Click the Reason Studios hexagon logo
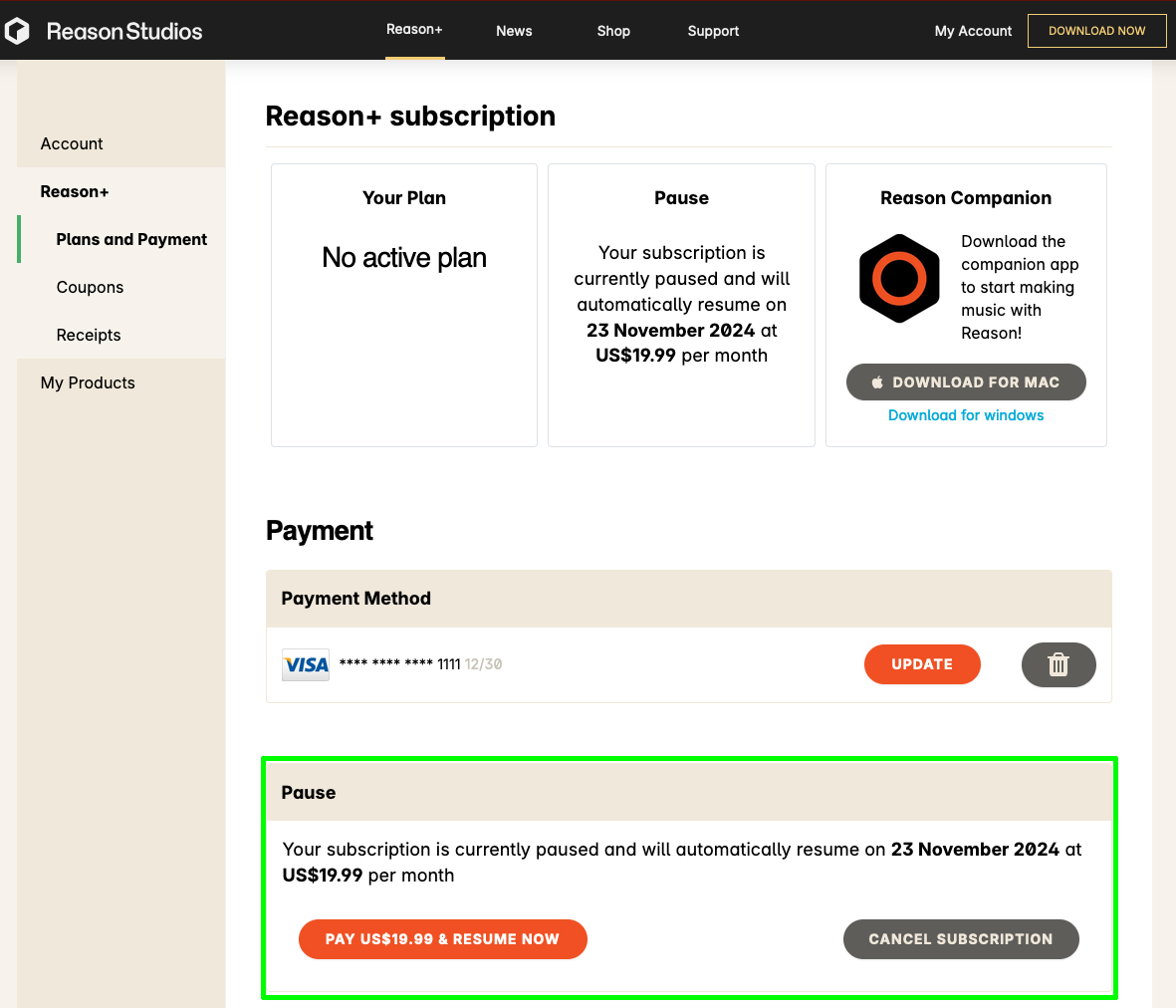 [x=17, y=32]
